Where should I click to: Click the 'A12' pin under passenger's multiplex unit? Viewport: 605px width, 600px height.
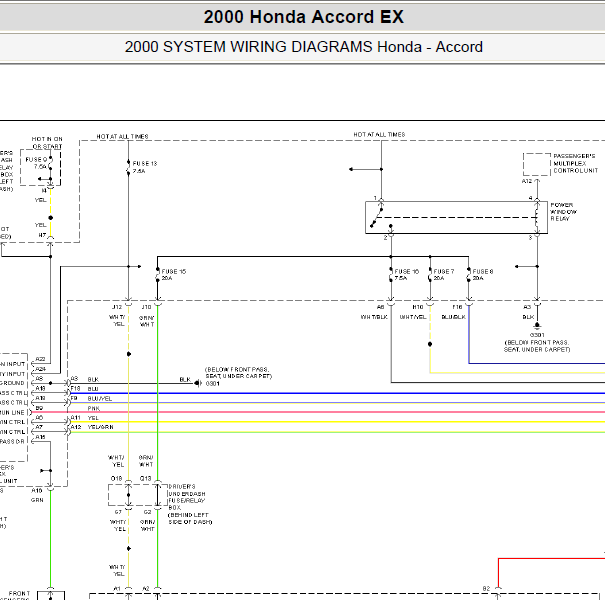pyautogui.click(x=527, y=181)
